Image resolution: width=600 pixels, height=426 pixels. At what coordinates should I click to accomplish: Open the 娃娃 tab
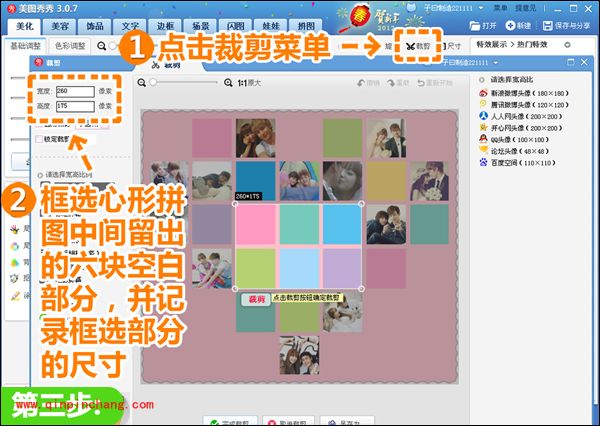click(271, 26)
